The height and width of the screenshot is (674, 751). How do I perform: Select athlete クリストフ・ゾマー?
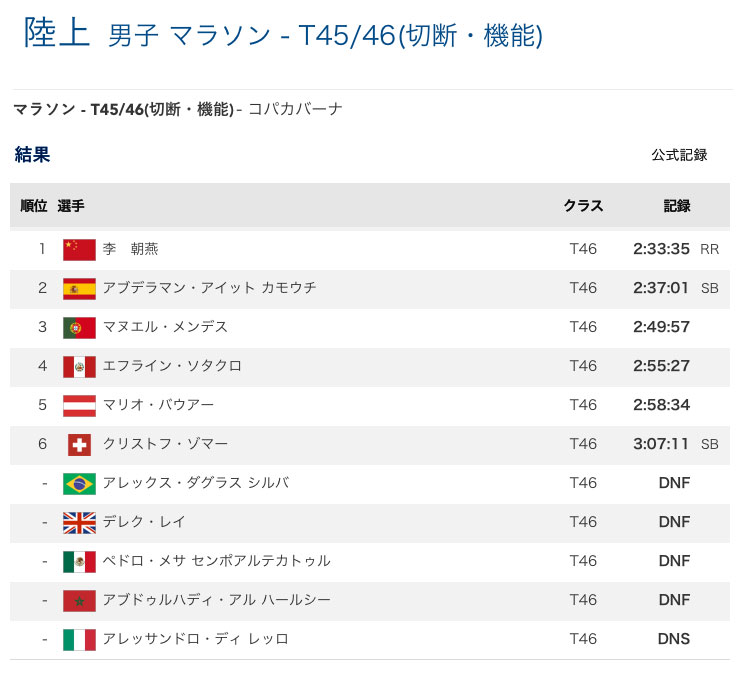[x=165, y=444]
